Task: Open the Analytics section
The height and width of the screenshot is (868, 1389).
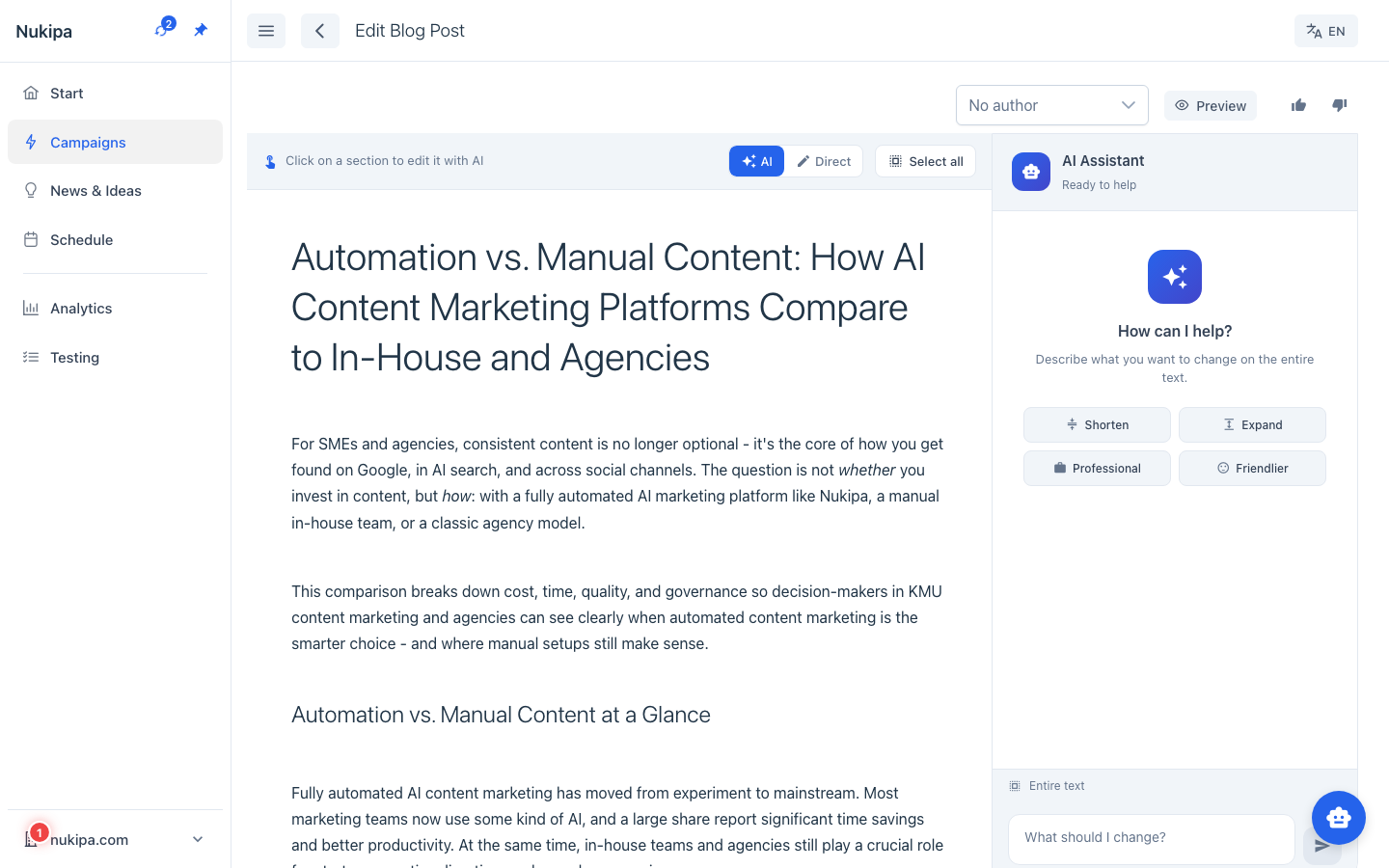Action: pyautogui.click(x=81, y=308)
